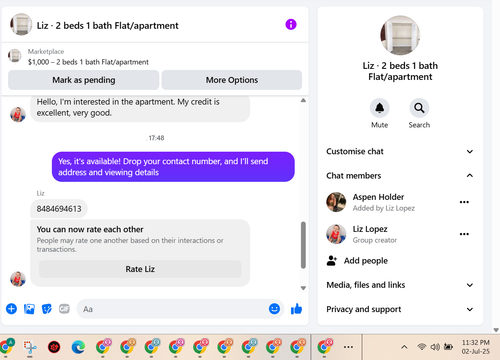Click Liz's avatar beside first message
The width and height of the screenshot is (500, 360).
[18, 114]
